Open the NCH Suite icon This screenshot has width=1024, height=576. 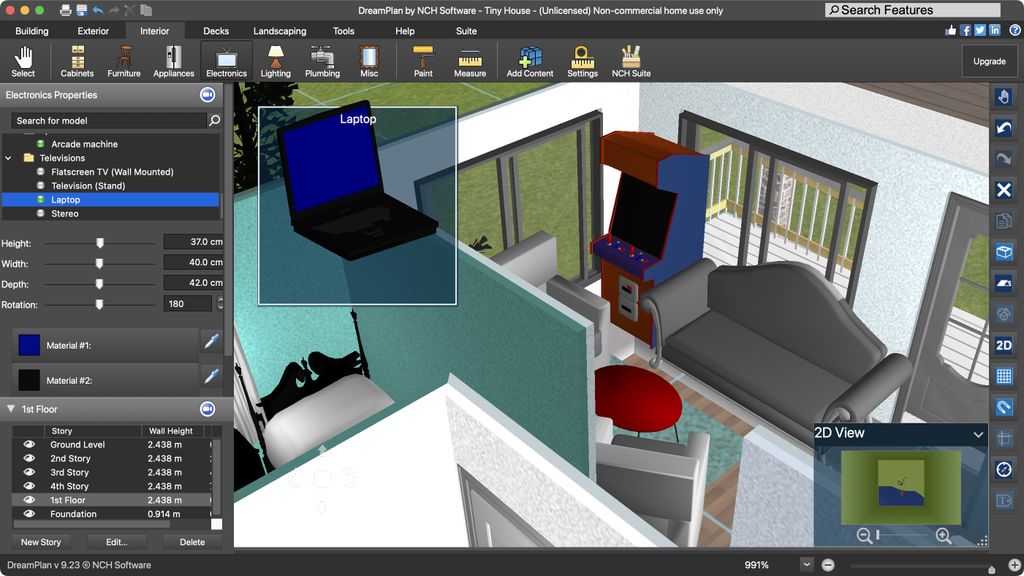coord(630,60)
